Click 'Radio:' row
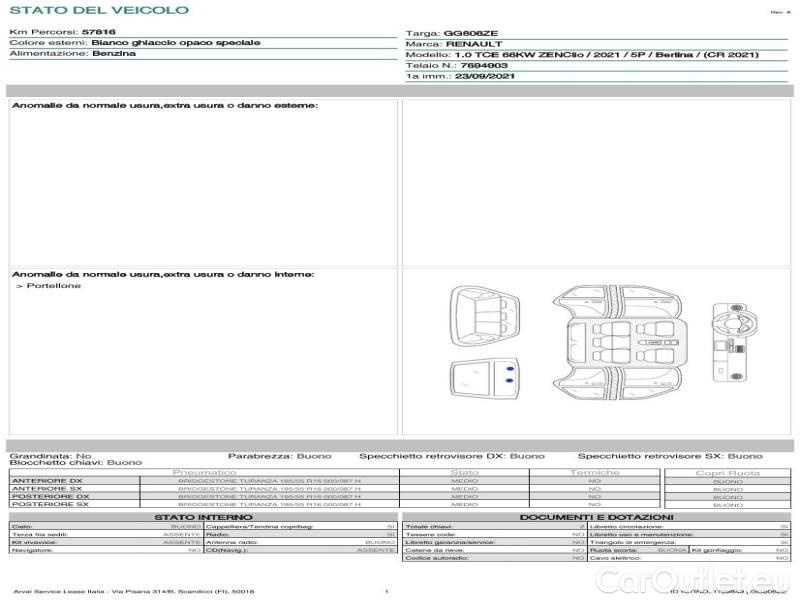 [x=301, y=534]
